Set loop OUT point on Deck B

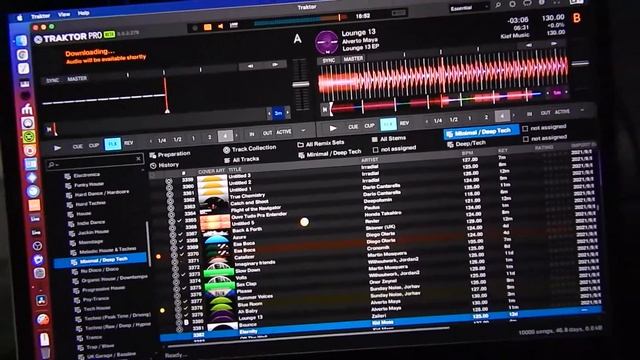(545, 113)
